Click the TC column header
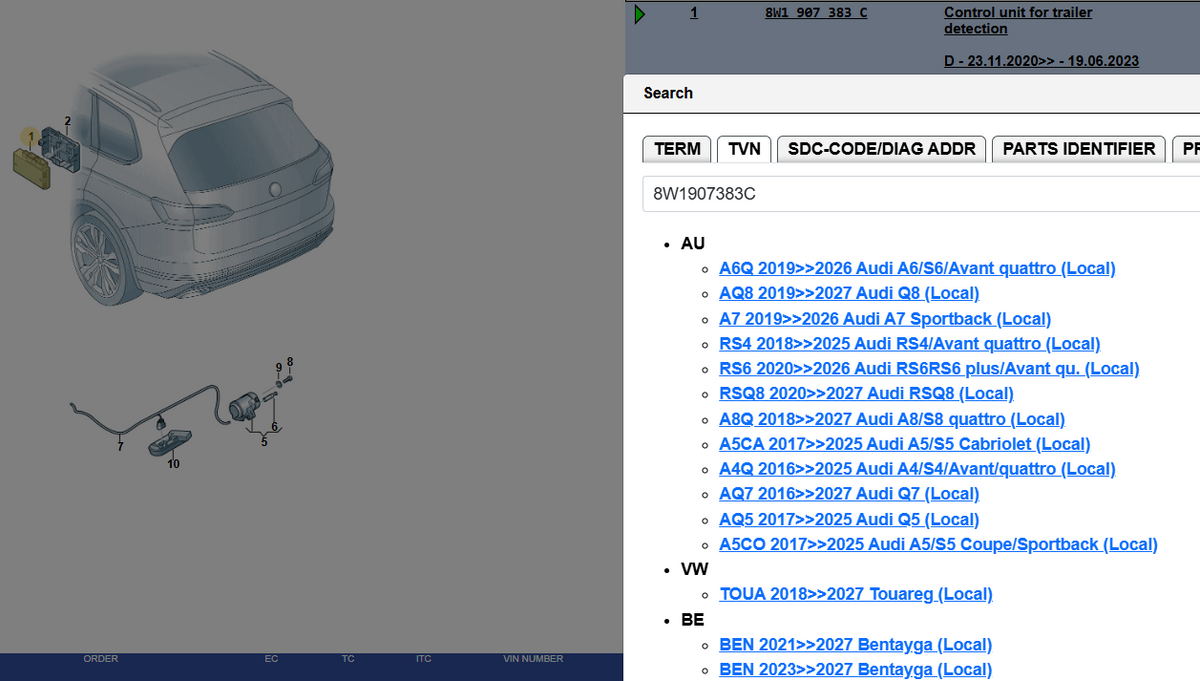The image size is (1200, 681). (x=348, y=659)
